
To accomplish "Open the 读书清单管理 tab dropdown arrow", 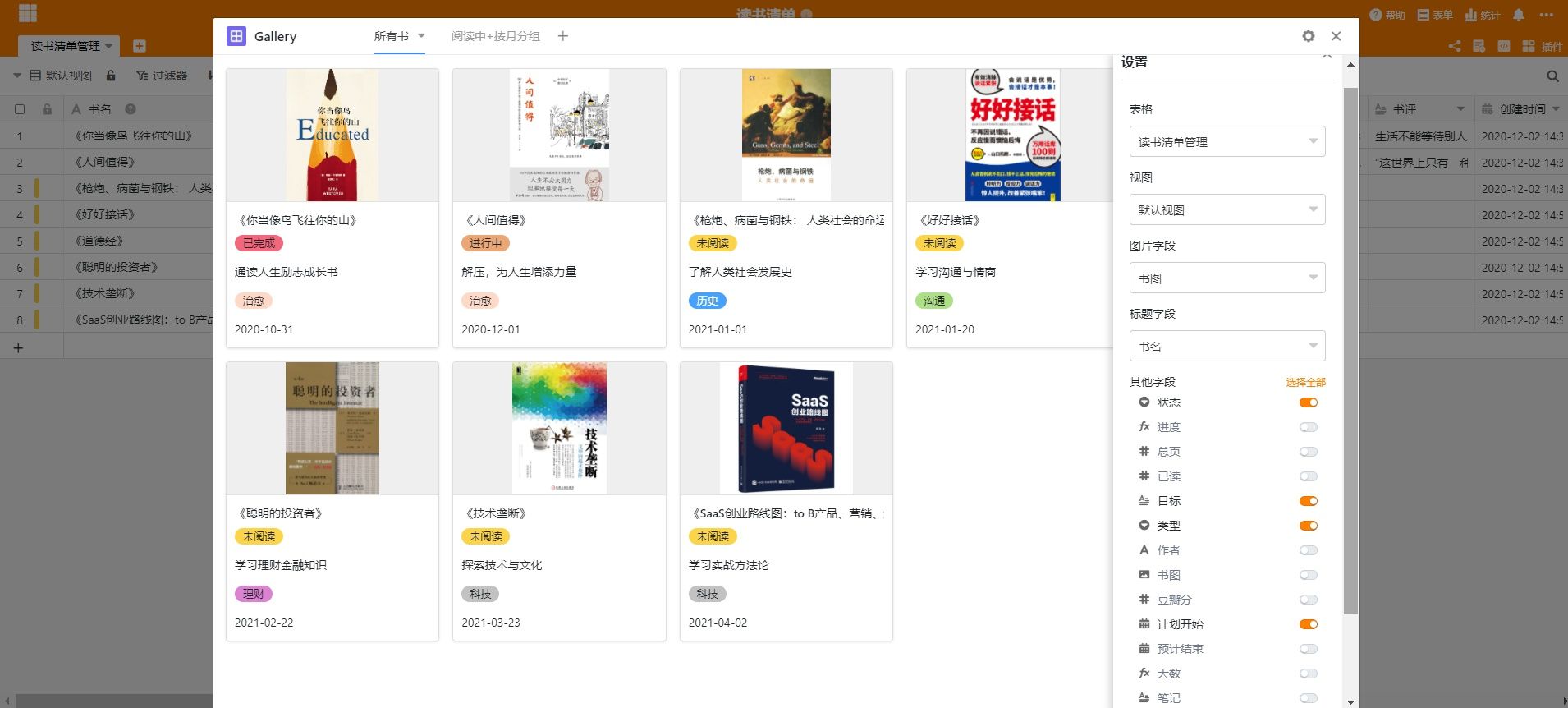I will click(x=108, y=46).
